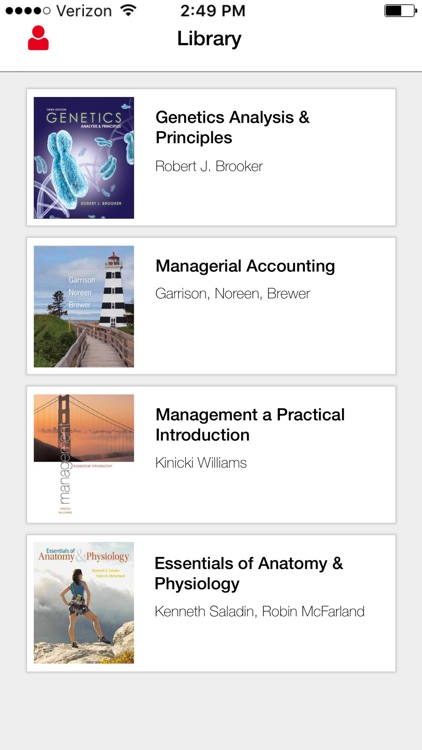Tap blank space inside Managerial Accounting card
The width and height of the screenshot is (422, 750).
(x=268, y=340)
